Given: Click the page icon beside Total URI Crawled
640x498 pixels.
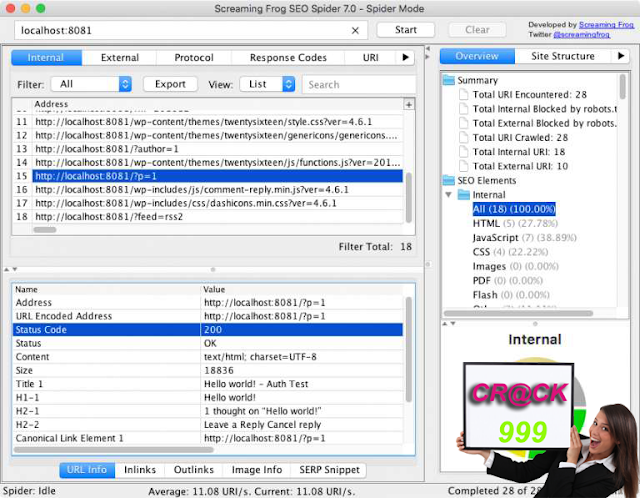Looking at the screenshot, I should click(x=464, y=138).
